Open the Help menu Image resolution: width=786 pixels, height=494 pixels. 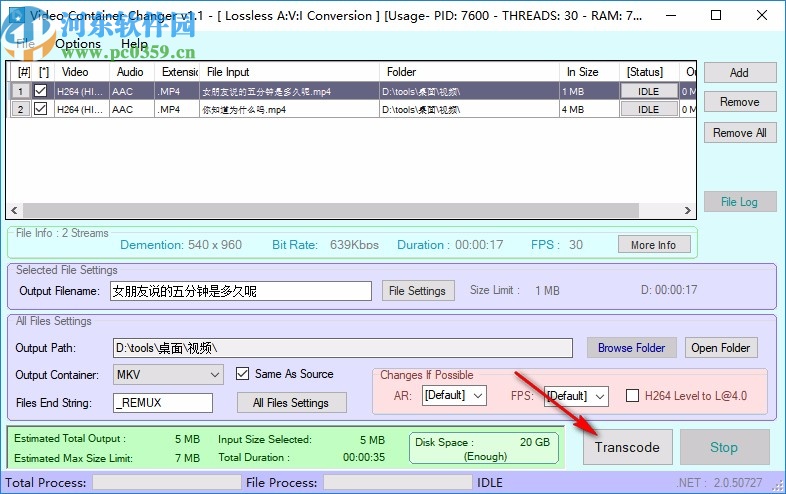(134, 44)
